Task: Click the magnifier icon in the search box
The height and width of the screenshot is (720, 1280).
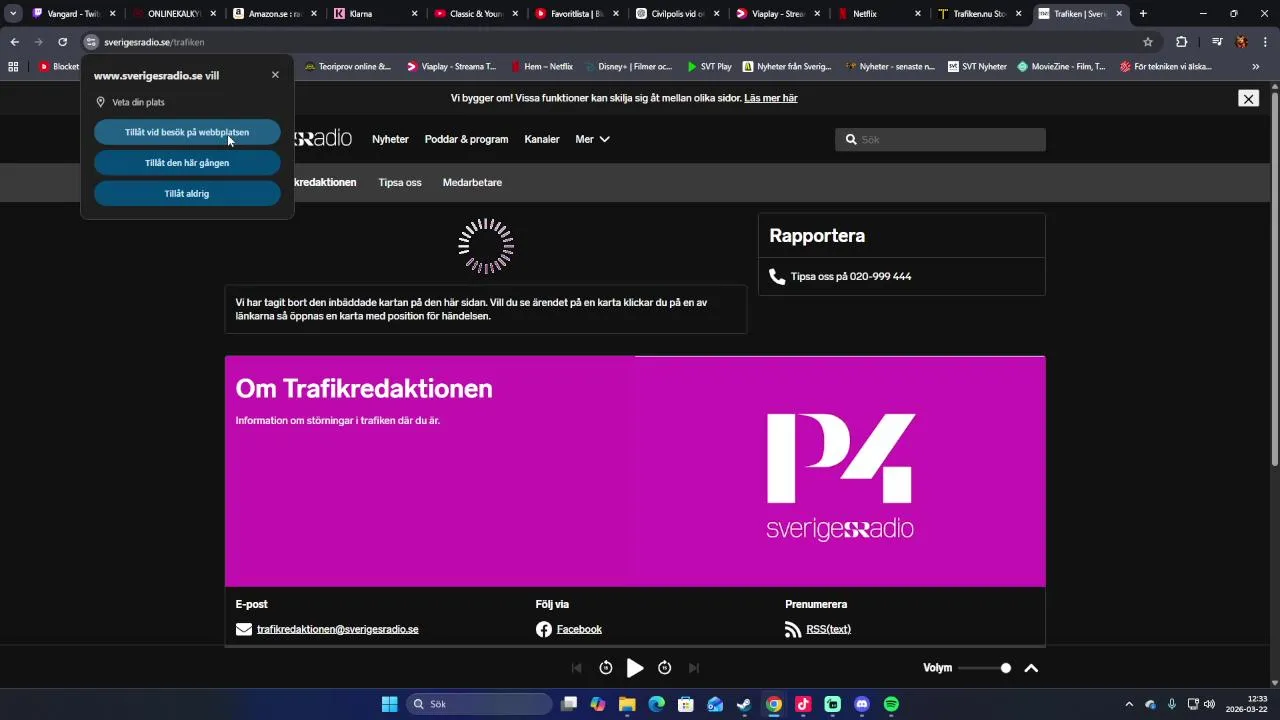Action: 851,140
